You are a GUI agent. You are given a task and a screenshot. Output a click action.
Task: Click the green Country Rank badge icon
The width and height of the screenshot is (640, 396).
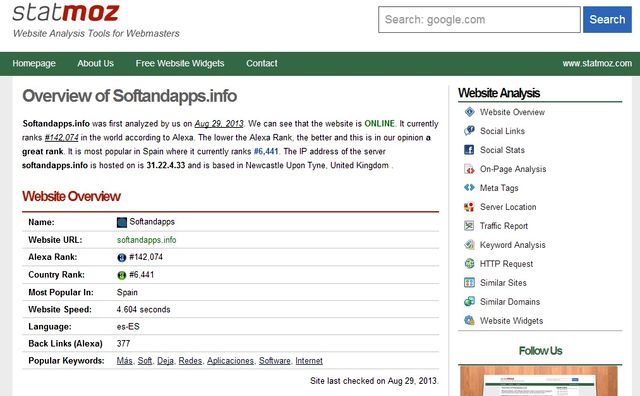click(122, 275)
